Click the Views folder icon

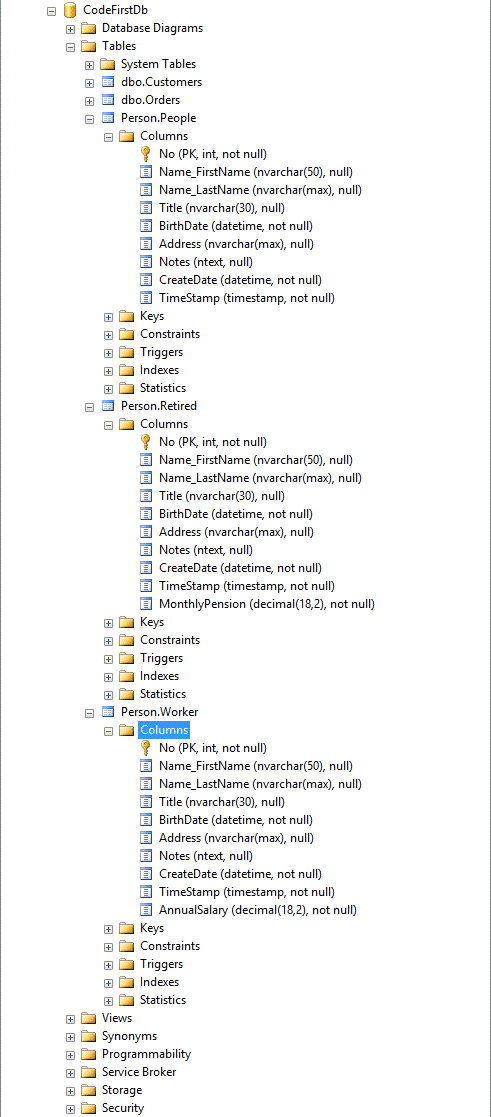88,1018
